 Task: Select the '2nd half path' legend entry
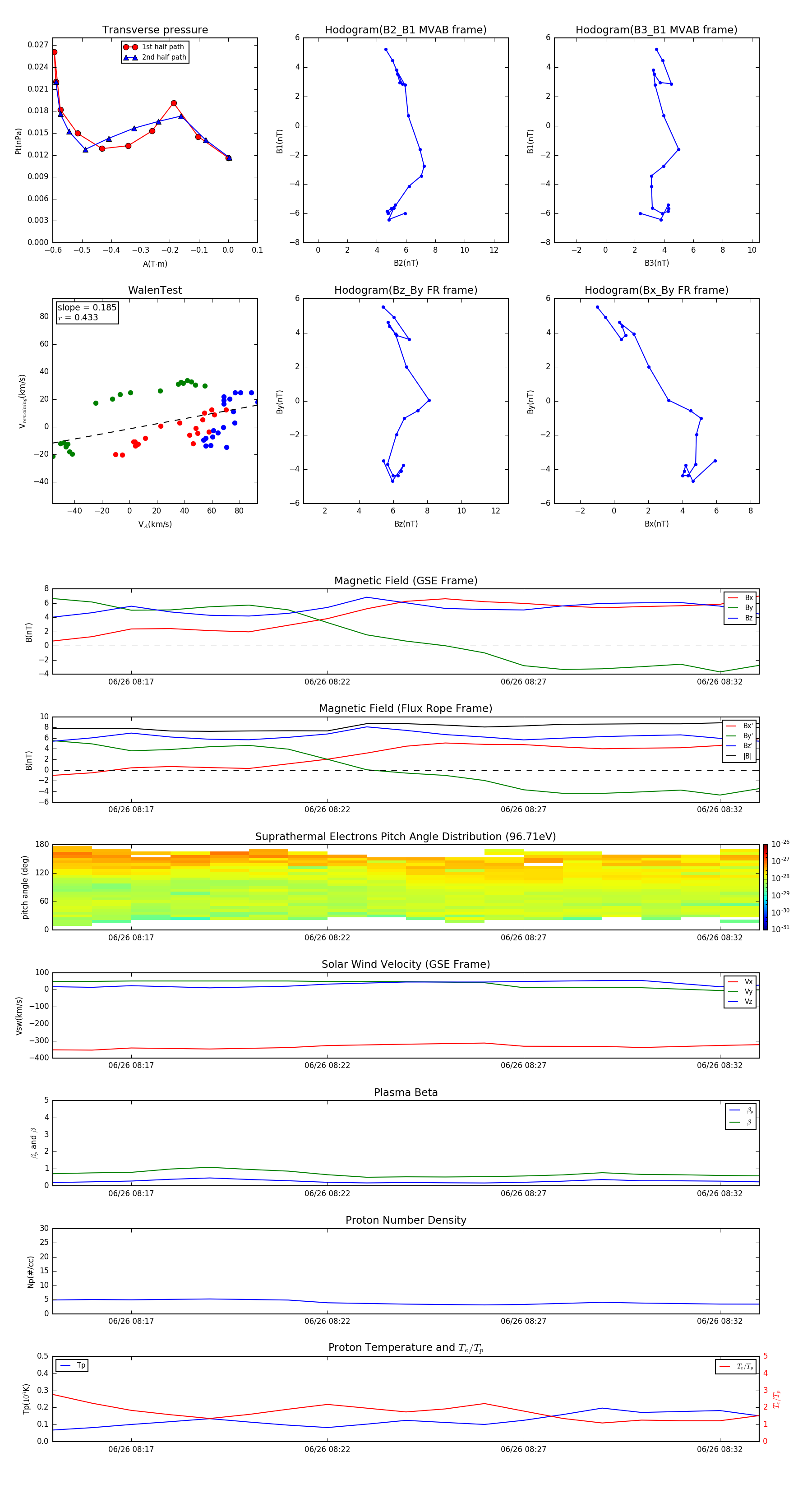(154, 57)
